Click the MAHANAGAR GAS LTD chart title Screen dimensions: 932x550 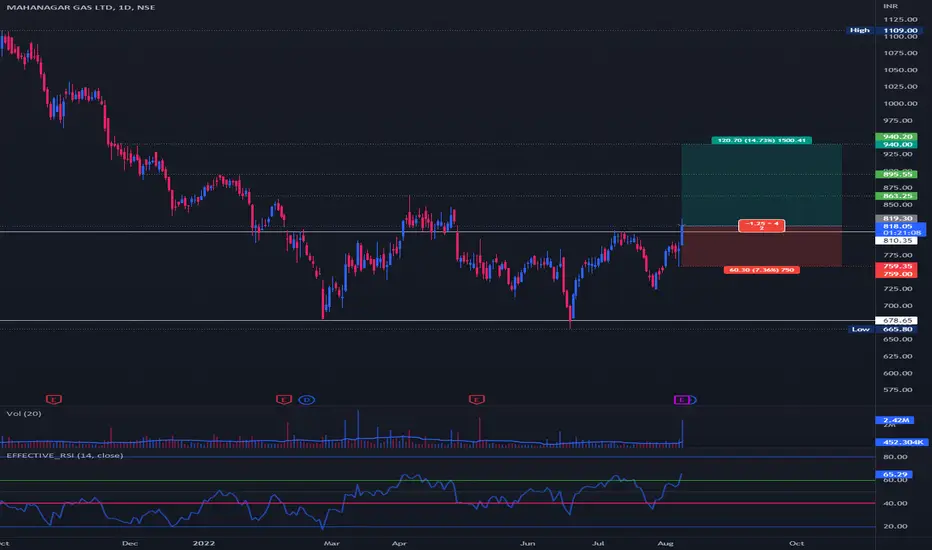coord(80,7)
